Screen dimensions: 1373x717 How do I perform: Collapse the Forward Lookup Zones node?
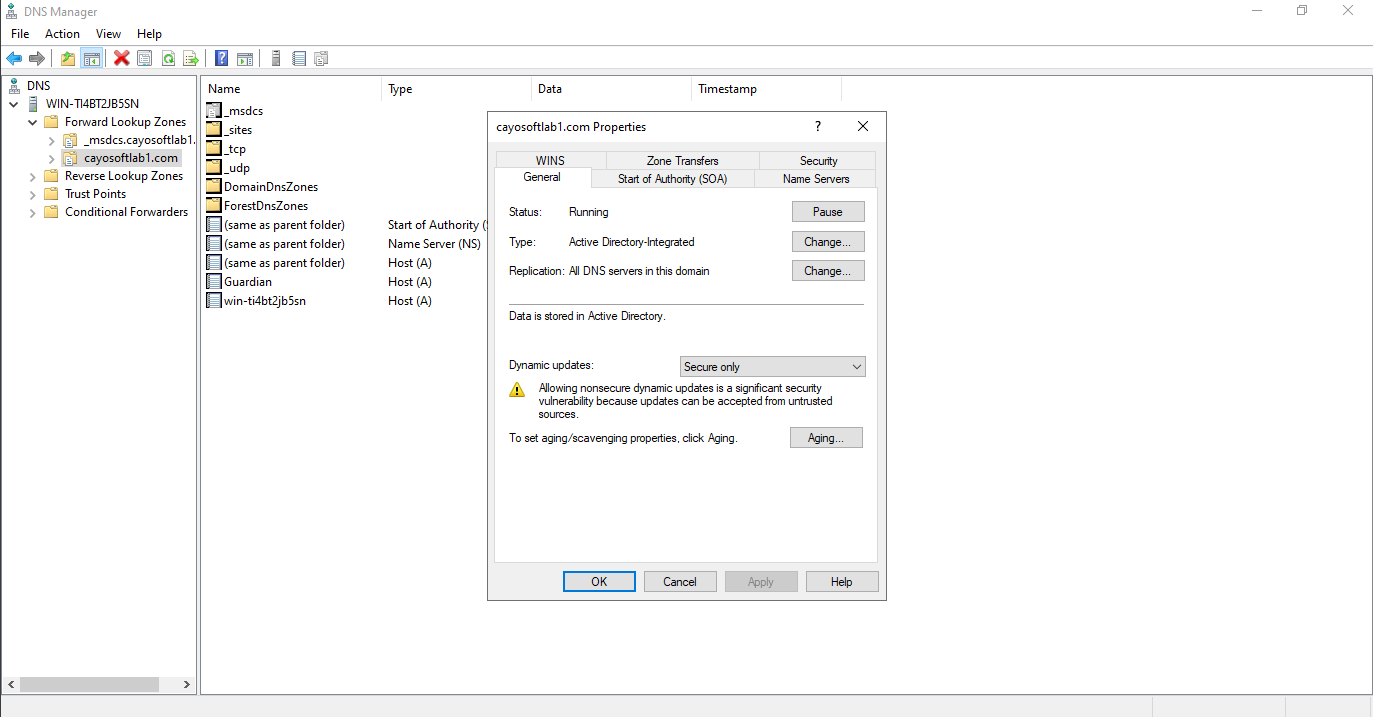(x=32, y=122)
